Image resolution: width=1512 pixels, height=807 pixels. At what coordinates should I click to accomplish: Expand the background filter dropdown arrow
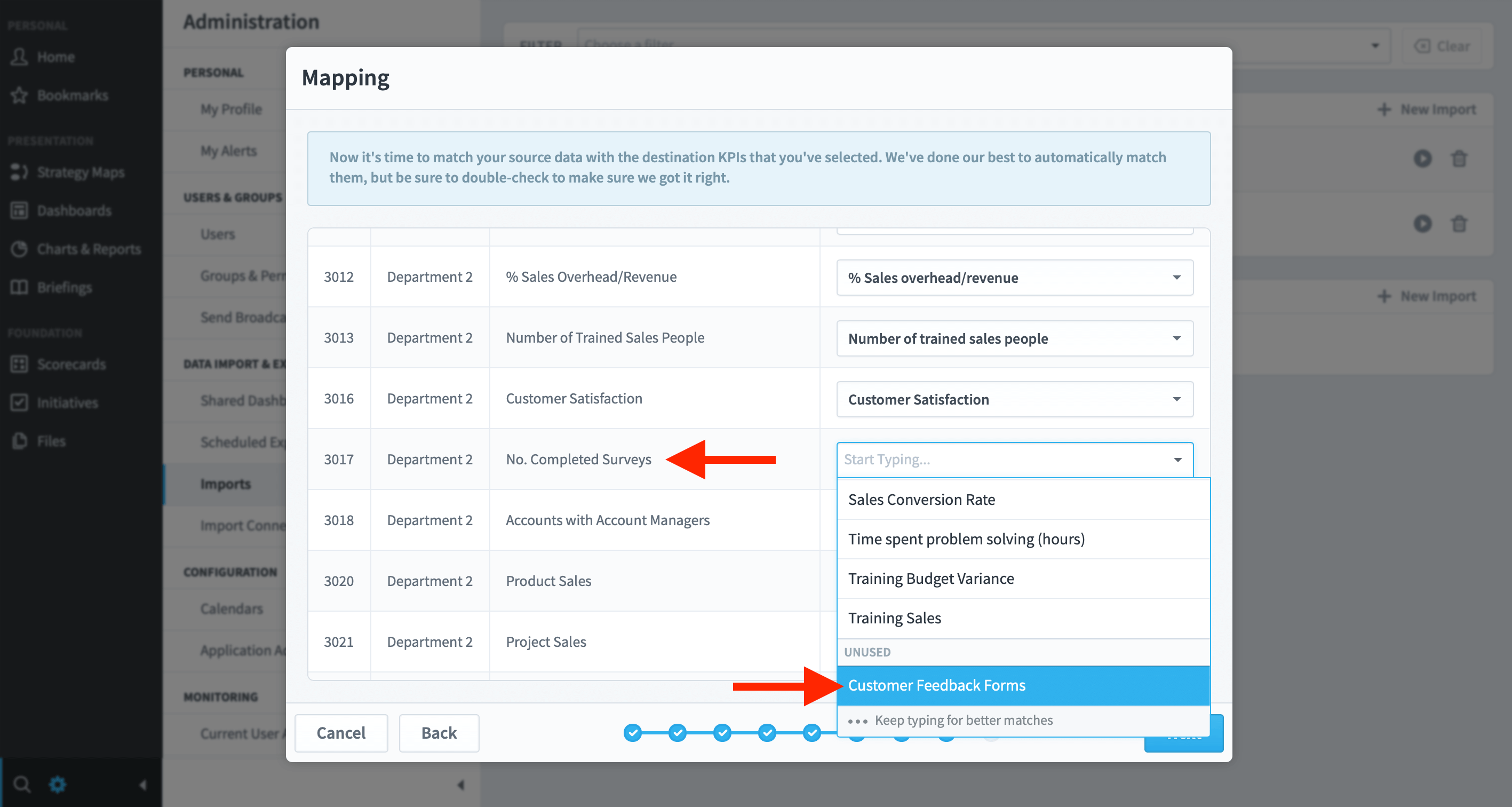(x=1375, y=46)
